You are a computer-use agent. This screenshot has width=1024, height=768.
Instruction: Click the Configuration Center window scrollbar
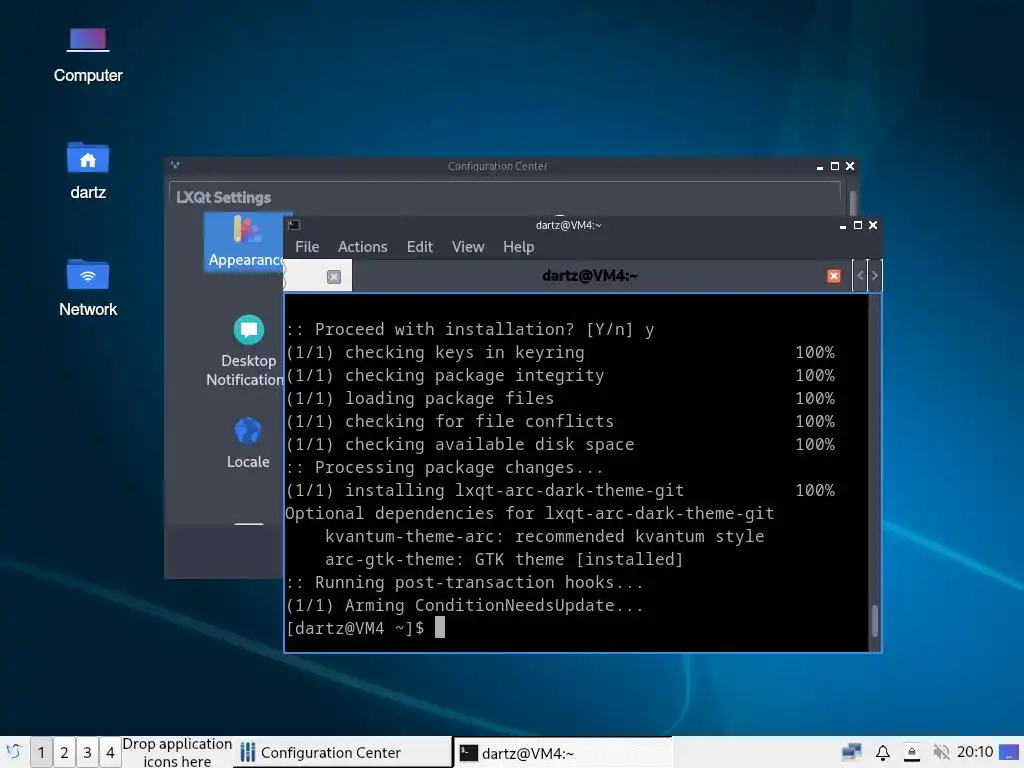point(852,203)
